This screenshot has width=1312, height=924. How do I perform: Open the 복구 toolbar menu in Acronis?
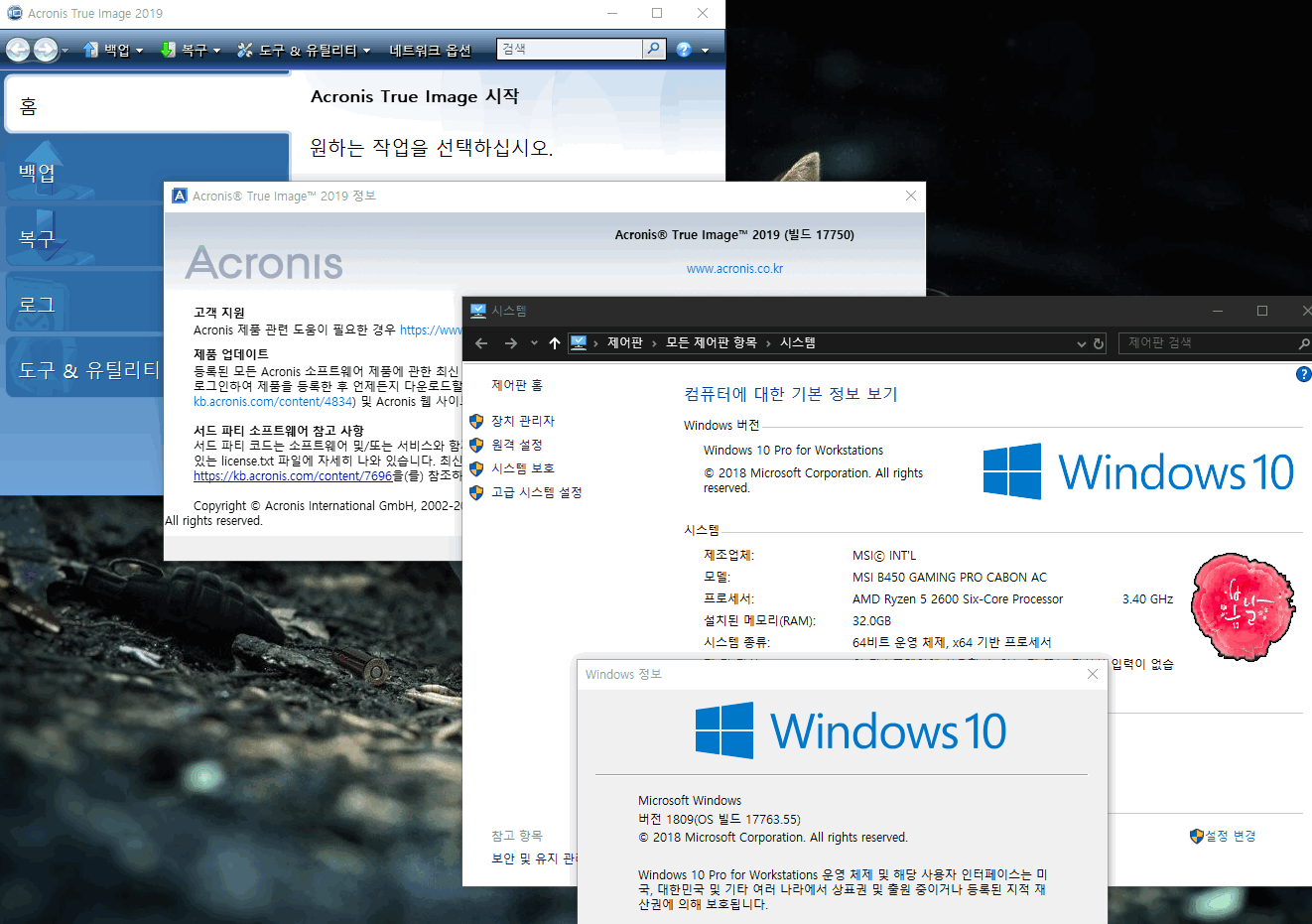click(x=191, y=50)
